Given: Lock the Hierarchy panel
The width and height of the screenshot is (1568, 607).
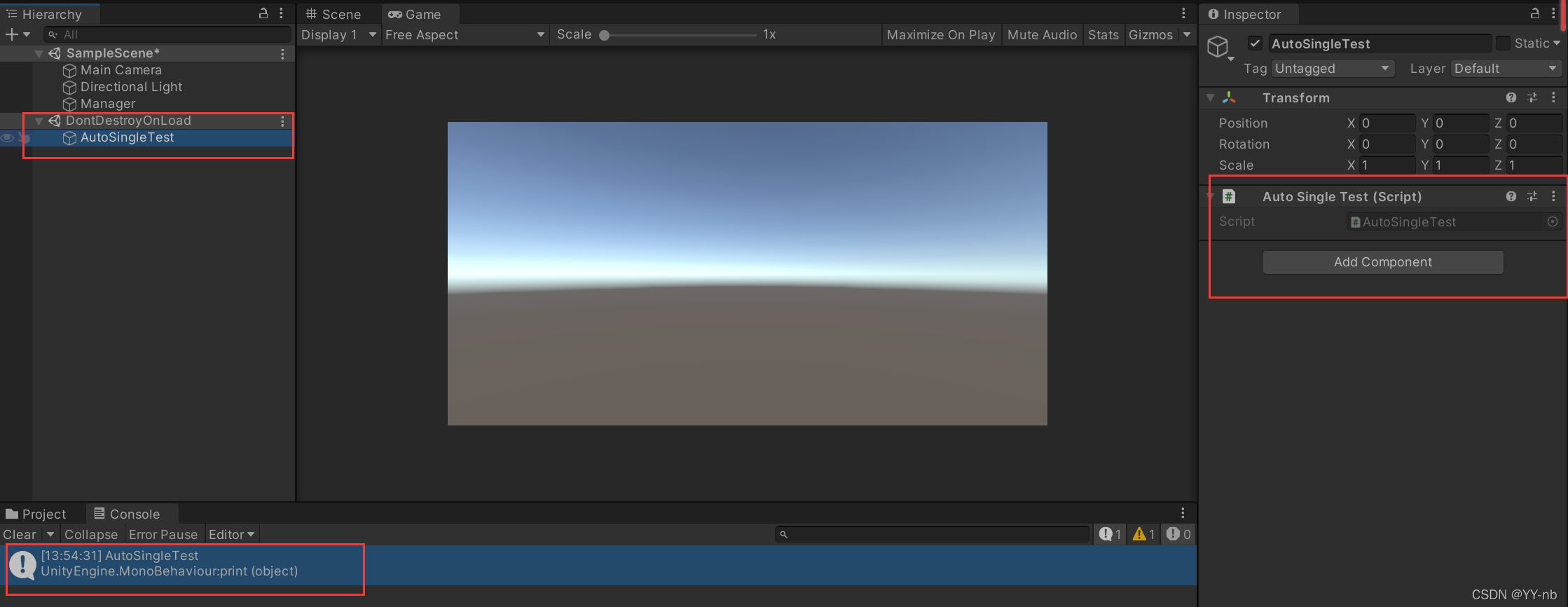Looking at the screenshot, I should pos(263,13).
